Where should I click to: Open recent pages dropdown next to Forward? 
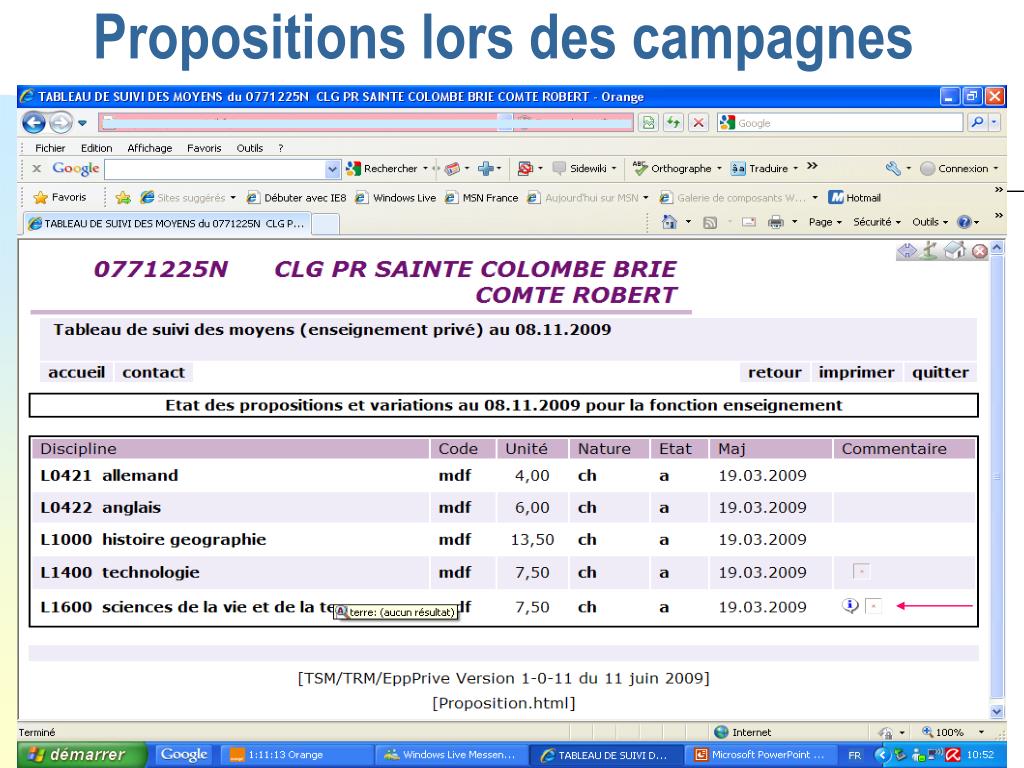82,123
